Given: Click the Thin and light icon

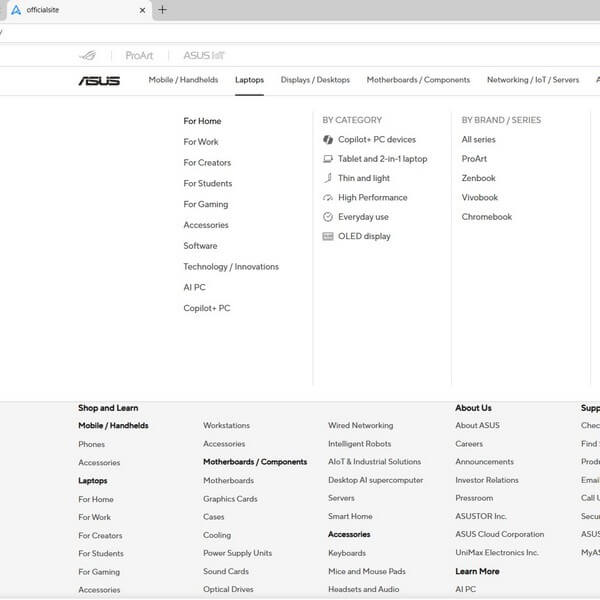Looking at the screenshot, I should [328, 178].
